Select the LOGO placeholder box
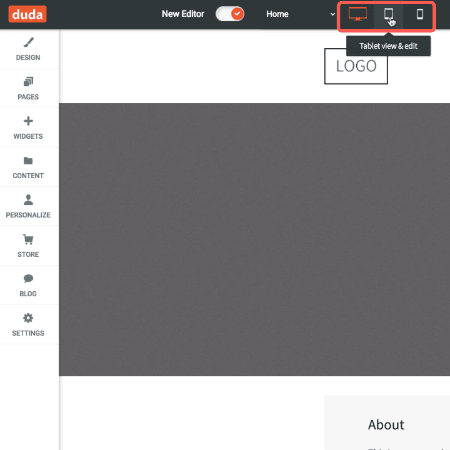 pyautogui.click(x=356, y=66)
